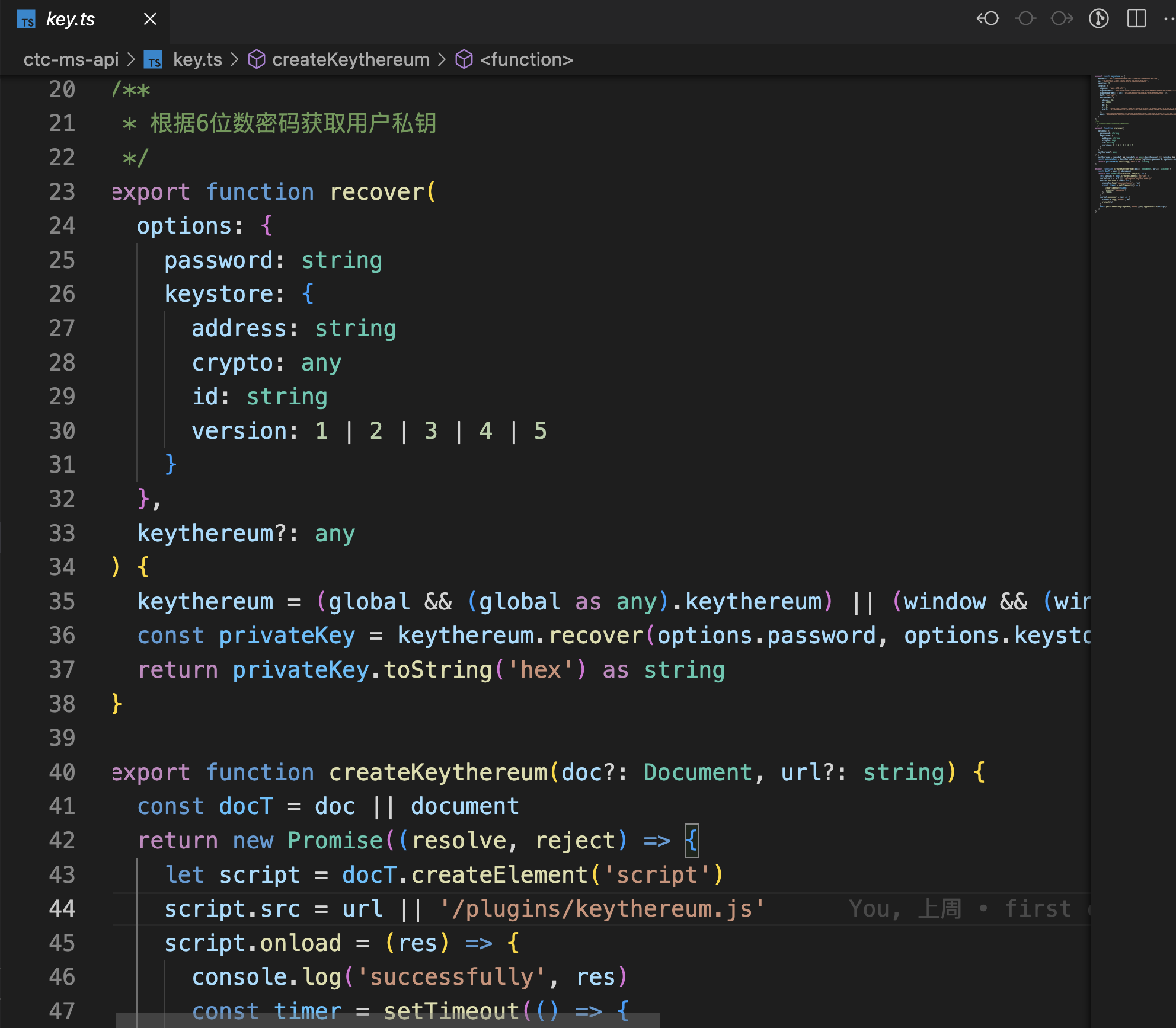Click line number 23 in gutter
This screenshot has height=1028, width=1176.
(x=62, y=192)
